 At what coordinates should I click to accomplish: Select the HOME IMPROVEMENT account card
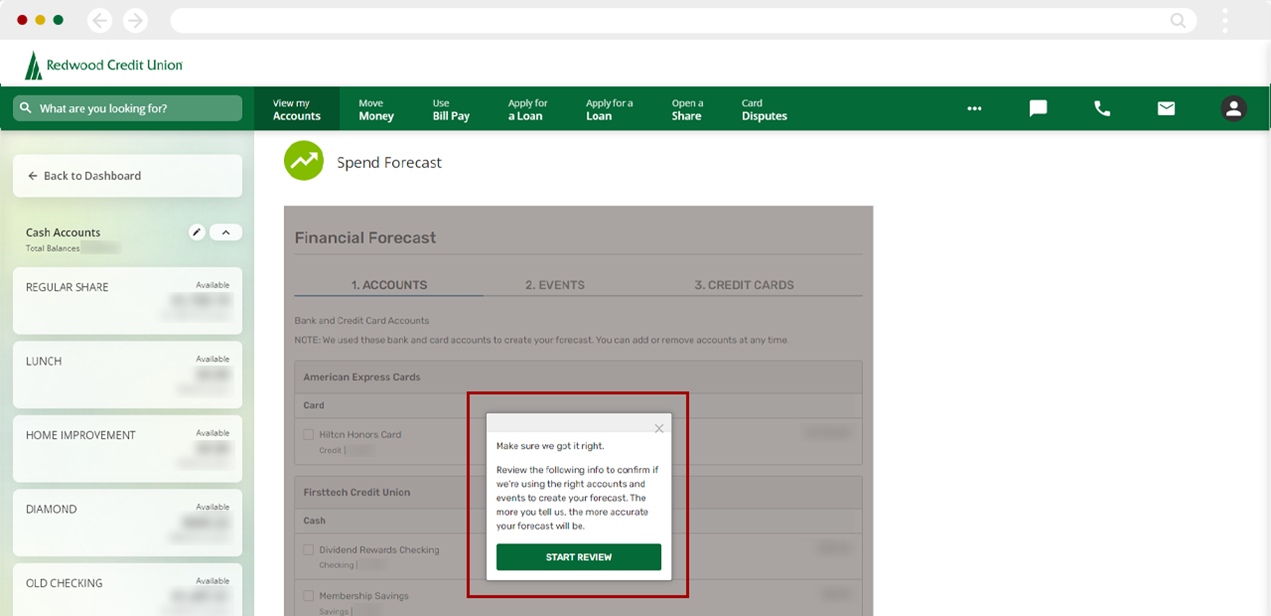pyautogui.click(x=127, y=448)
